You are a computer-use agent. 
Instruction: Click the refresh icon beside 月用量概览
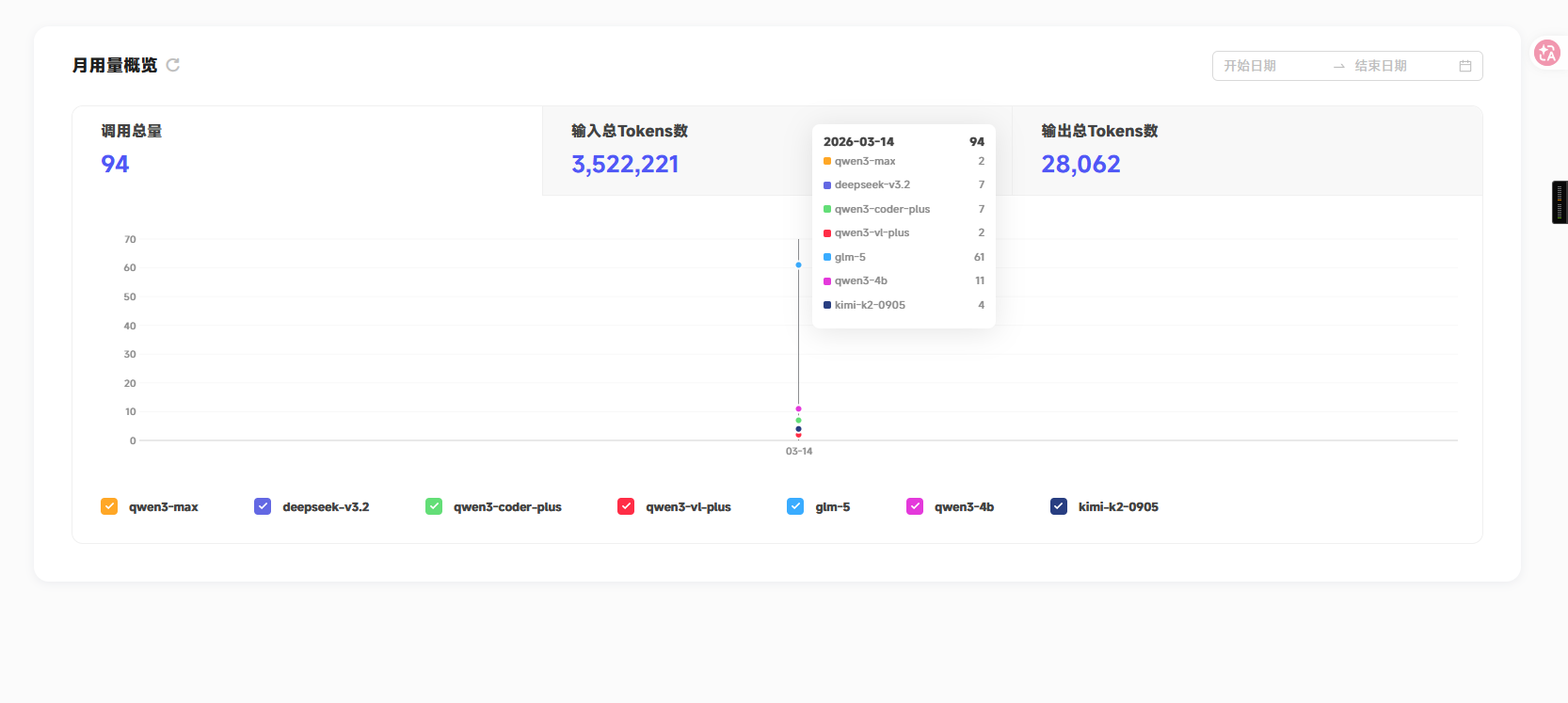173,65
